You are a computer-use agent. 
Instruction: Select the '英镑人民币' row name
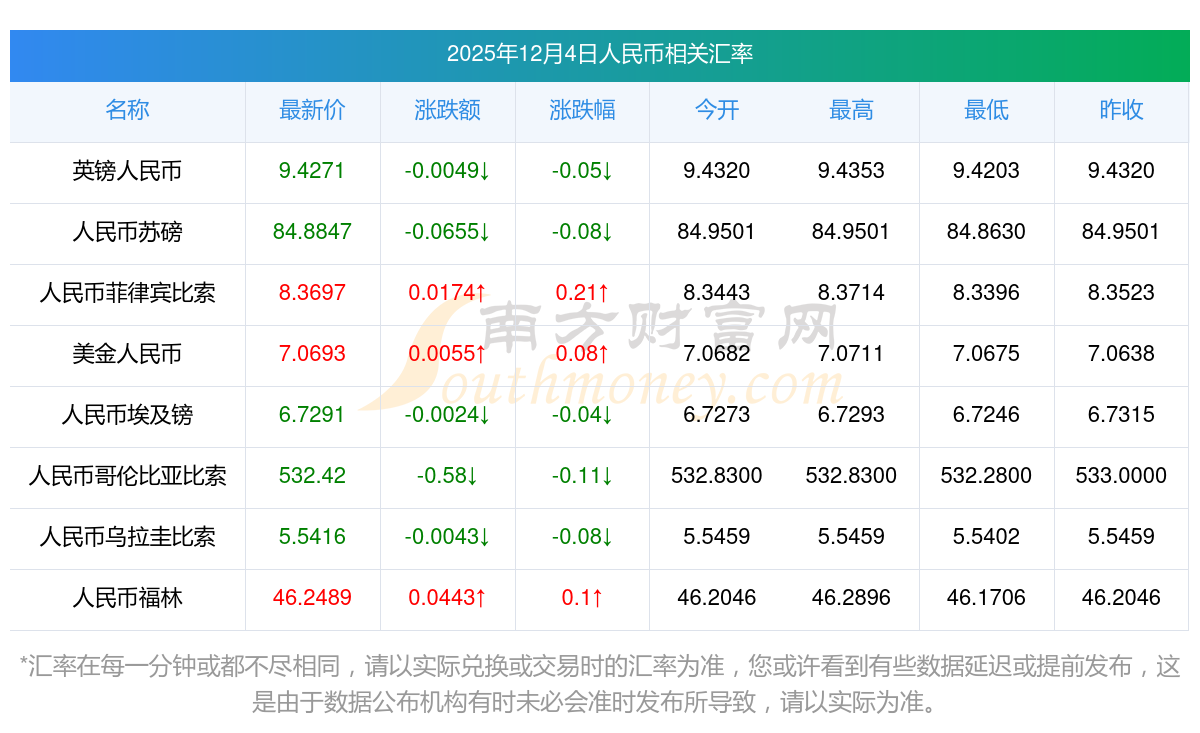127,171
